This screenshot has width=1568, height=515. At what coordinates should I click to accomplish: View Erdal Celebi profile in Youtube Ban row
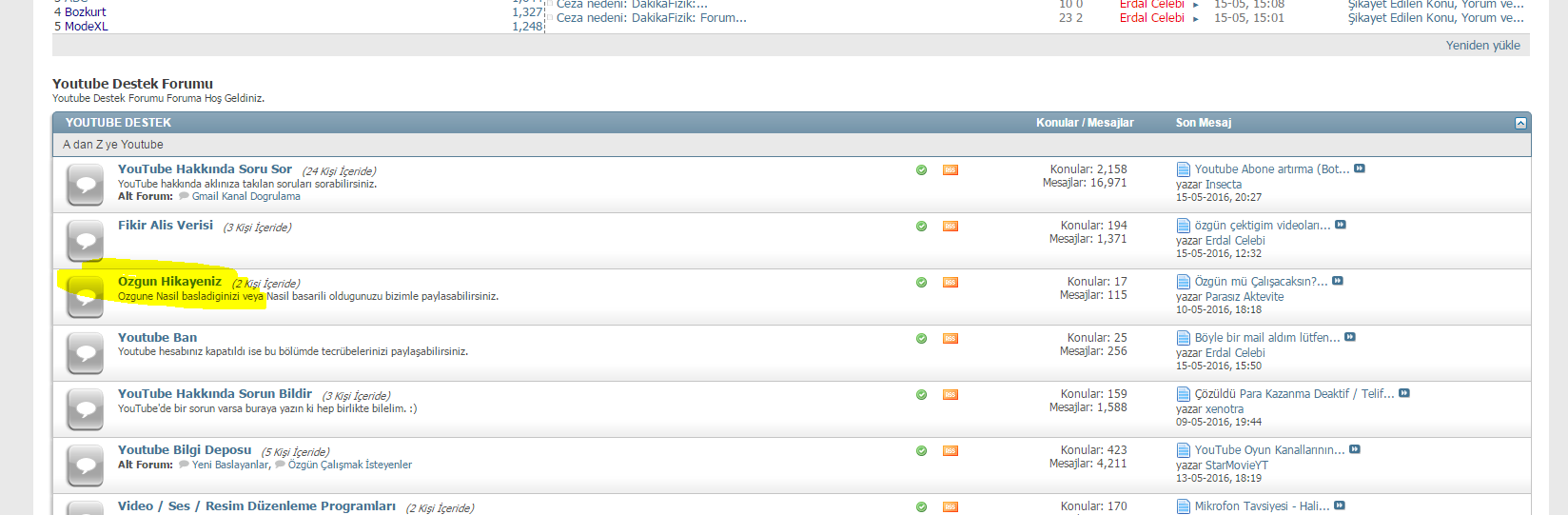click(1235, 353)
